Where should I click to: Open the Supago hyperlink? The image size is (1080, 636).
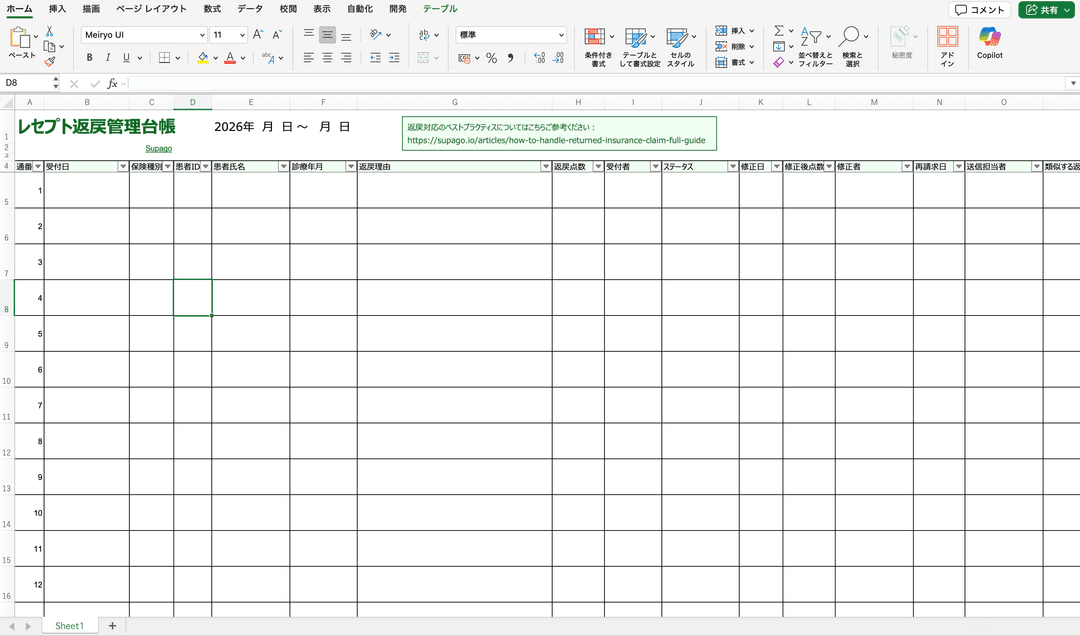pyautogui.click(x=158, y=148)
